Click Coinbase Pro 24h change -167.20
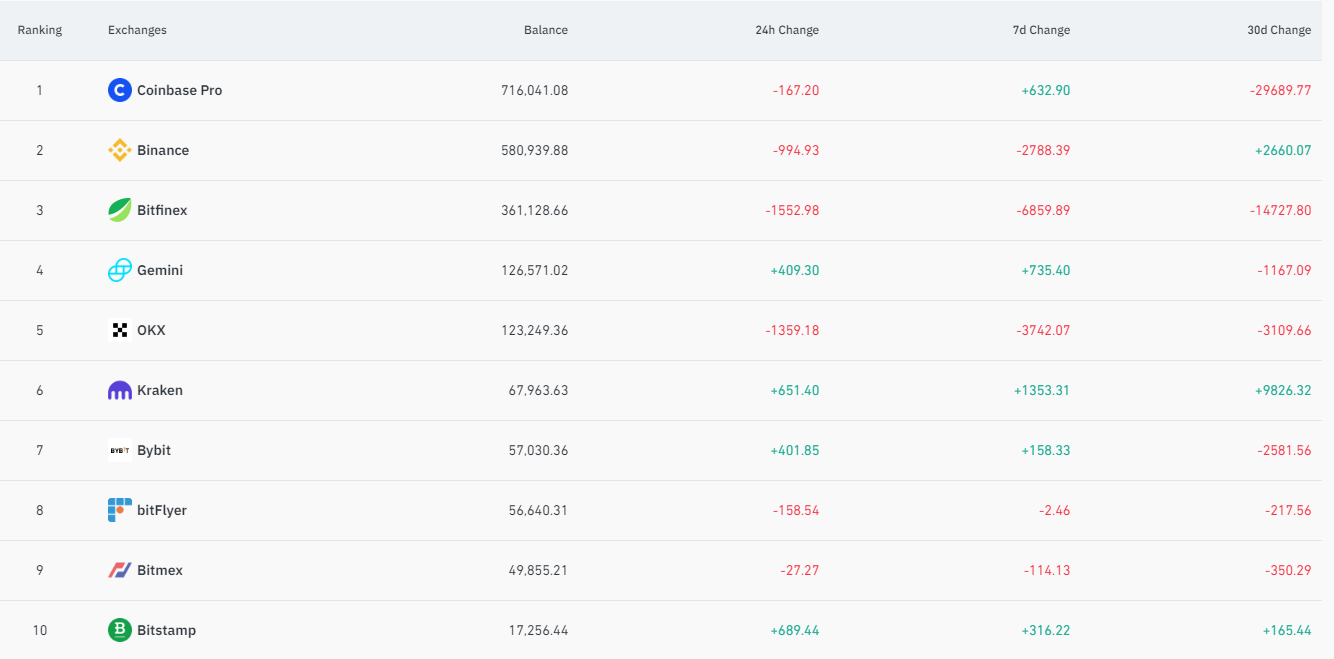 [x=796, y=90]
